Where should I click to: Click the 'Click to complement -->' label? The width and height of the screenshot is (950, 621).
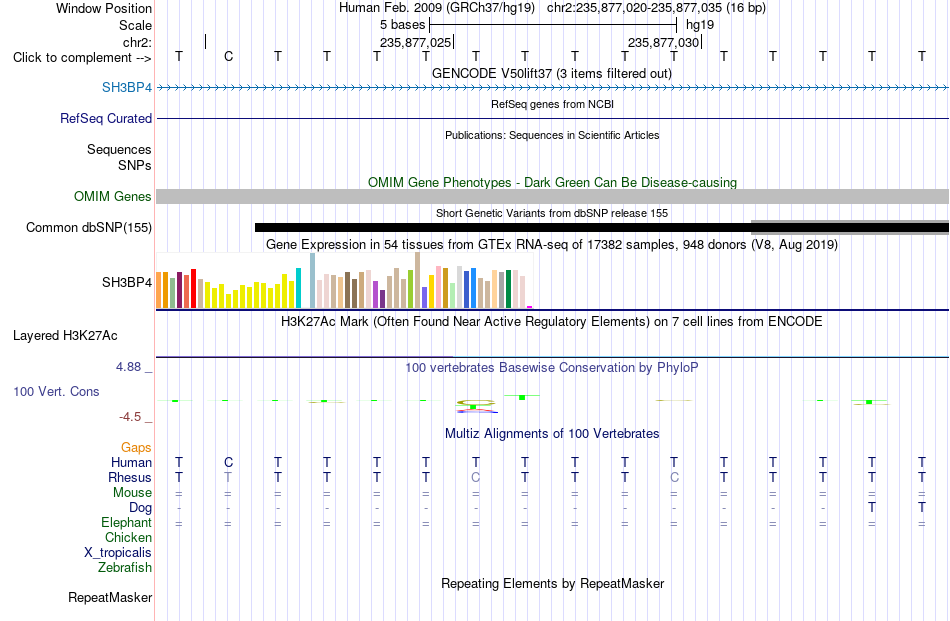coord(82,58)
